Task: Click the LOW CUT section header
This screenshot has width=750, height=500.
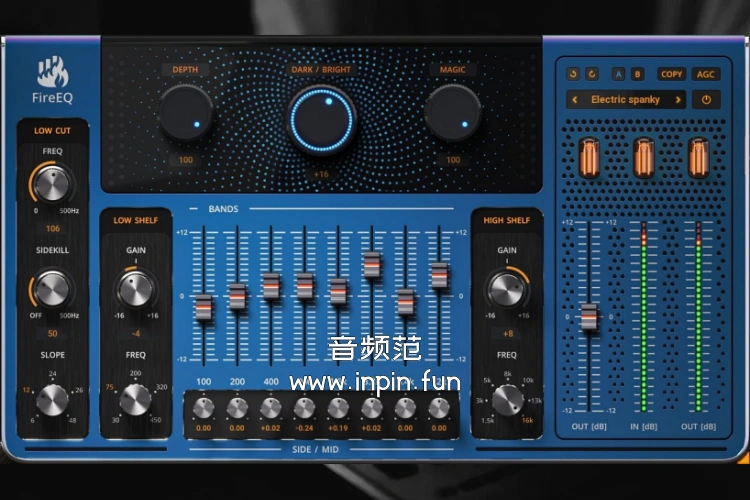Action: coord(52,131)
